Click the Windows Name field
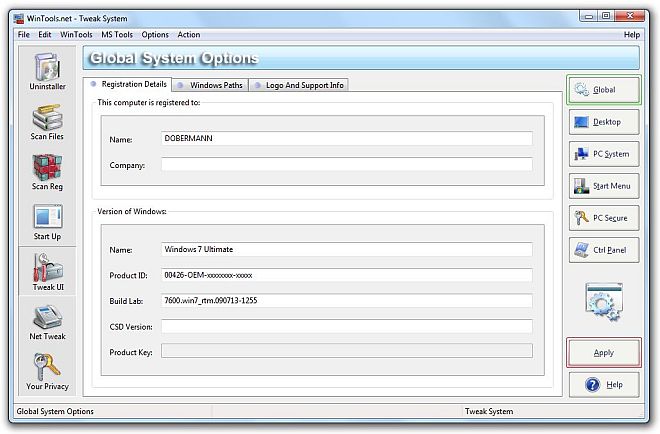The width and height of the screenshot is (660, 434). pyautogui.click(x=347, y=249)
